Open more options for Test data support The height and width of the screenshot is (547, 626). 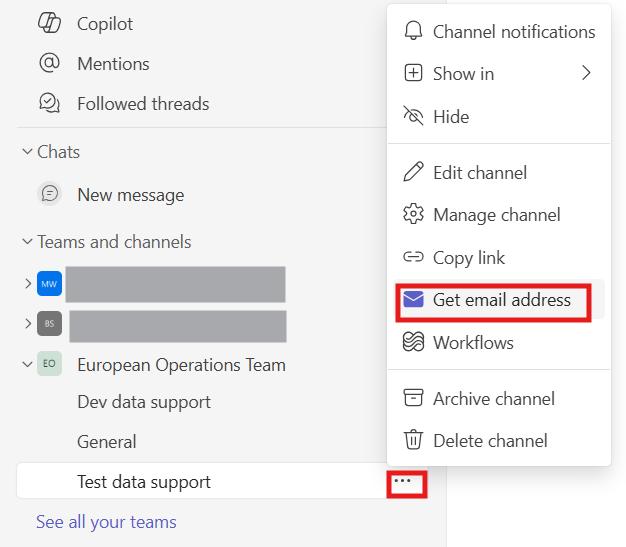[x=402, y=481]
